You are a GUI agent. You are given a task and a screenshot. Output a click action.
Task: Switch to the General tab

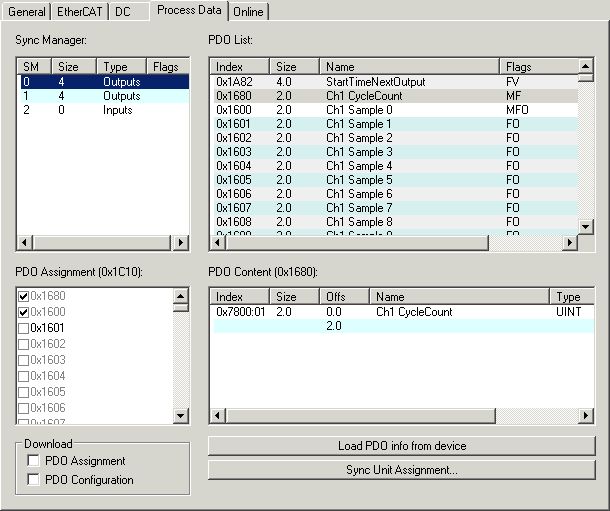point(26,12)
